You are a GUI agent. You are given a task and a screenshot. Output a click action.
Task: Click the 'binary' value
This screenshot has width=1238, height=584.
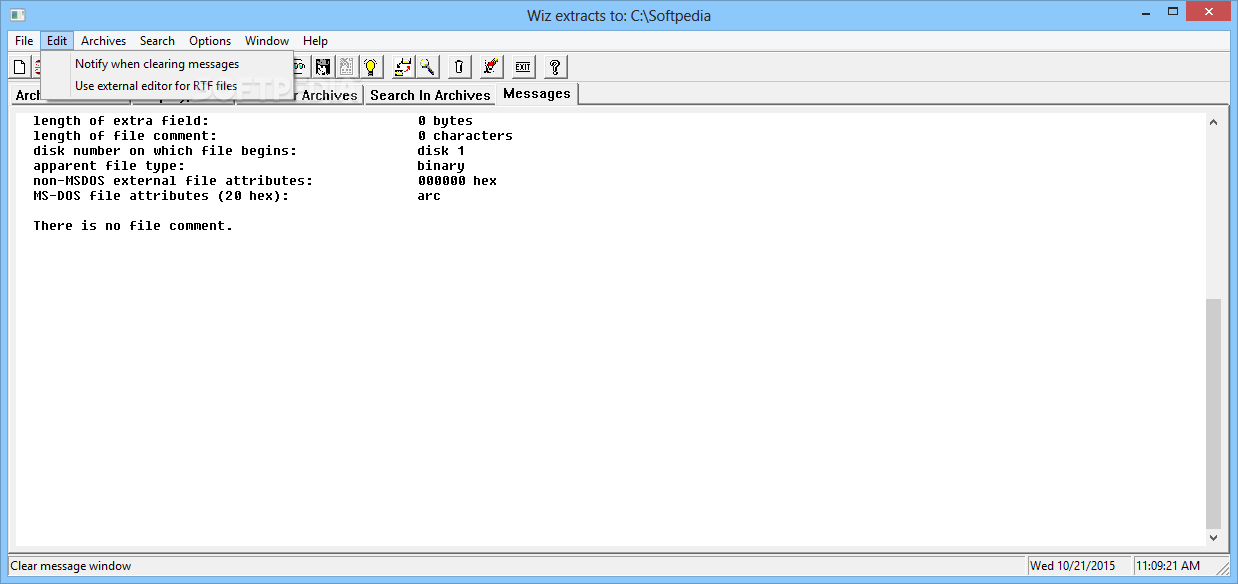point(441,166)
